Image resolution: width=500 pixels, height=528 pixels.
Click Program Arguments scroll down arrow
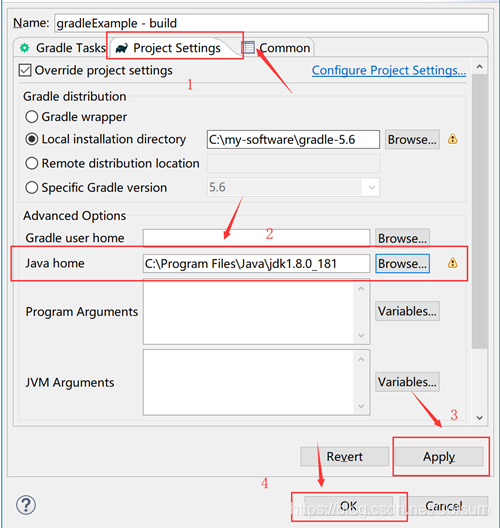pyautogui.click(x=361, y=335)
